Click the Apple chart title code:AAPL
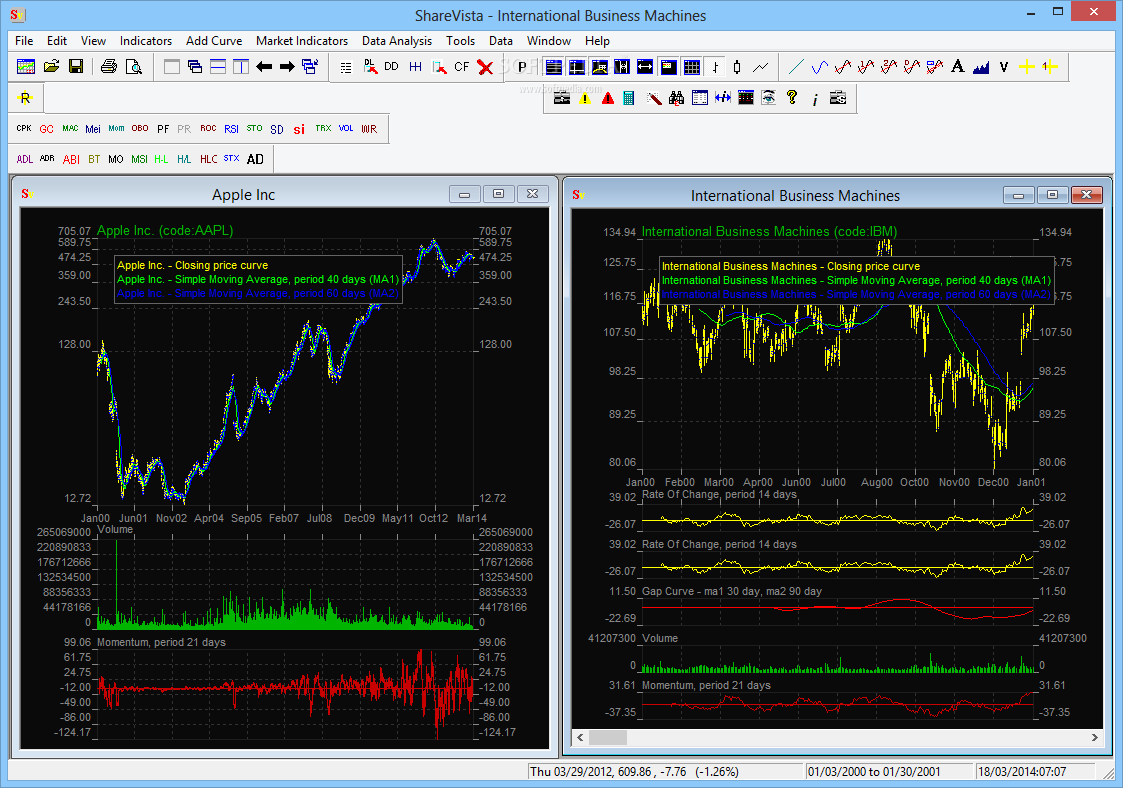The width and height of the screenshot is (1123, 788). (x=165, y=231)
